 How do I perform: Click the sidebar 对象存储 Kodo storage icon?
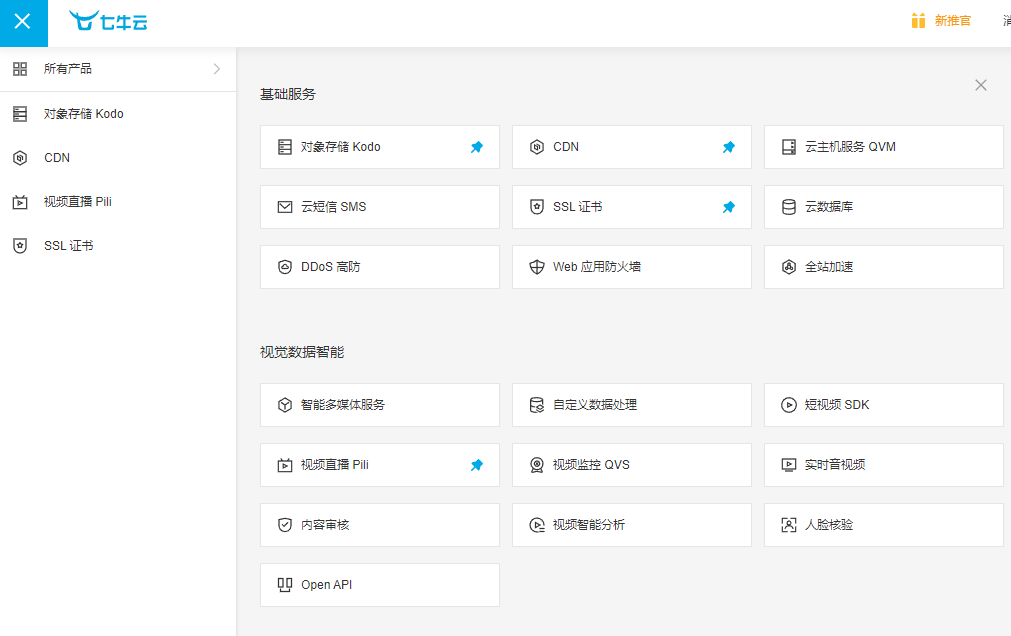[x=20, y=114]
